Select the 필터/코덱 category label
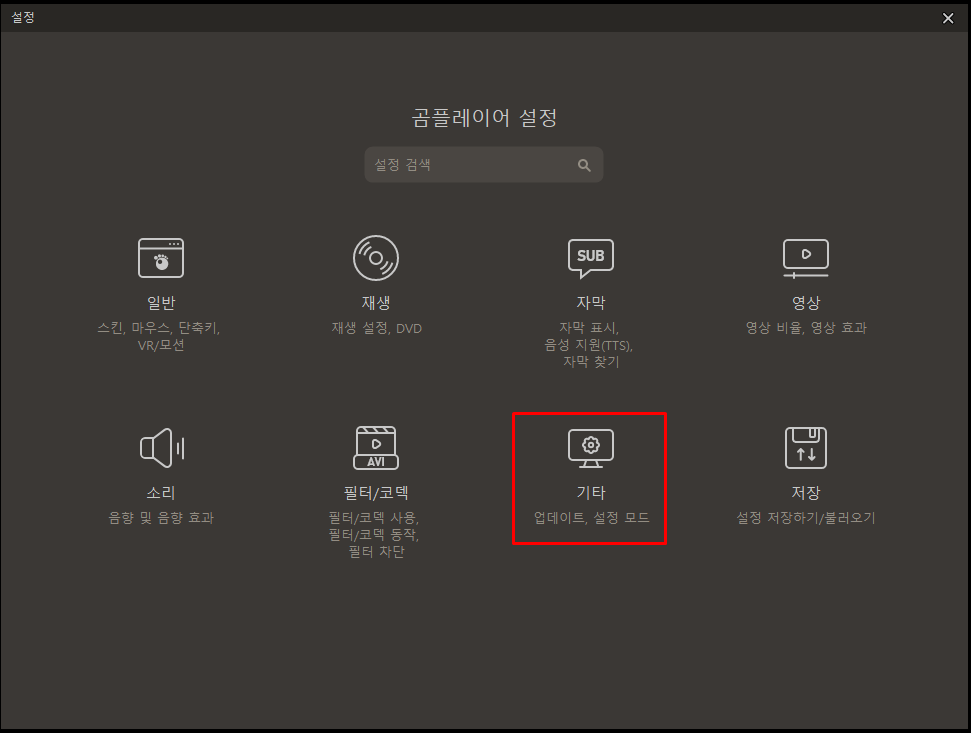971x733 pixels. pos(376,493)
